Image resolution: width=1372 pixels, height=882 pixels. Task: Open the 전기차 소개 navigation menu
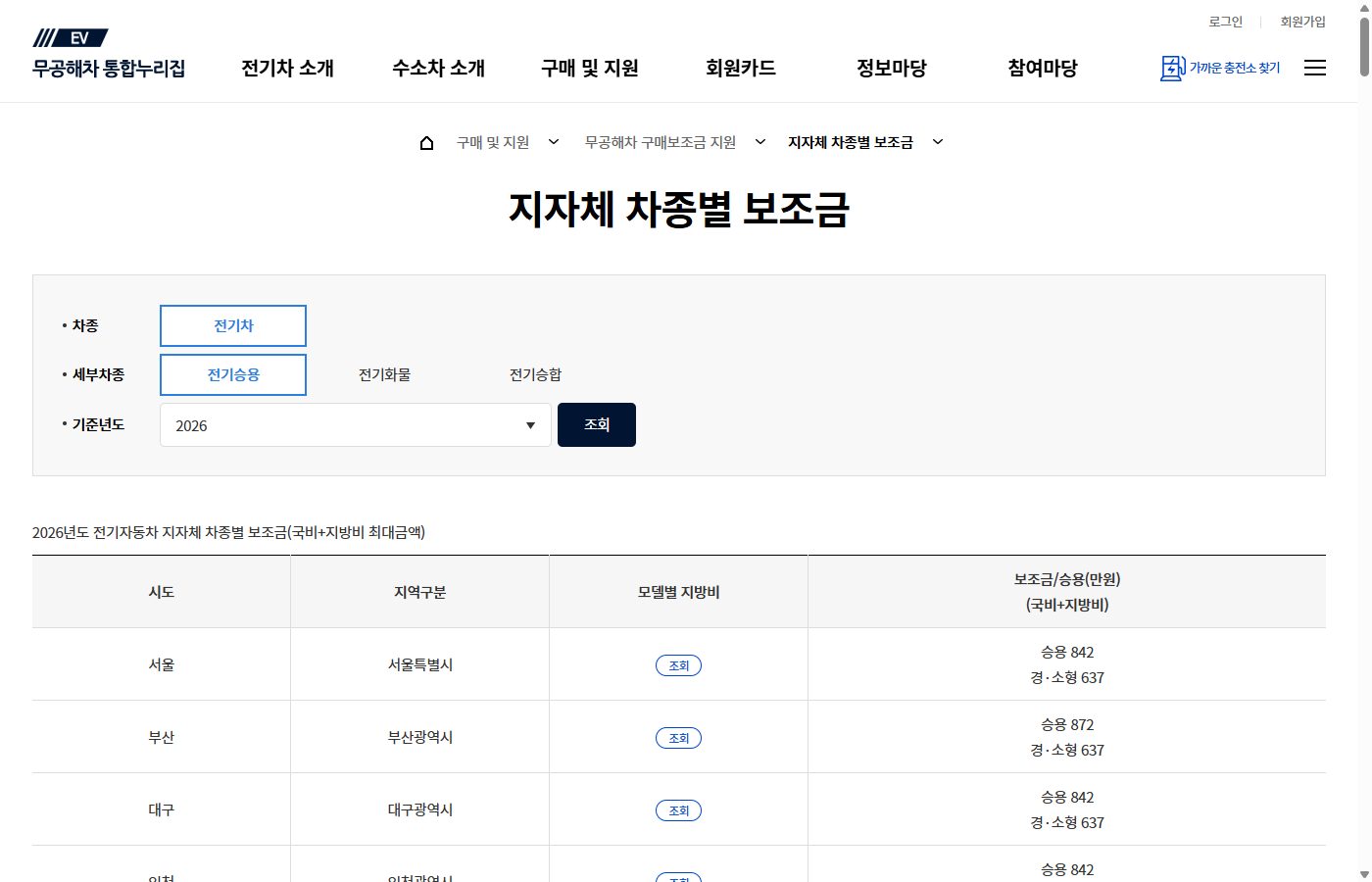(x=286, y=69)
